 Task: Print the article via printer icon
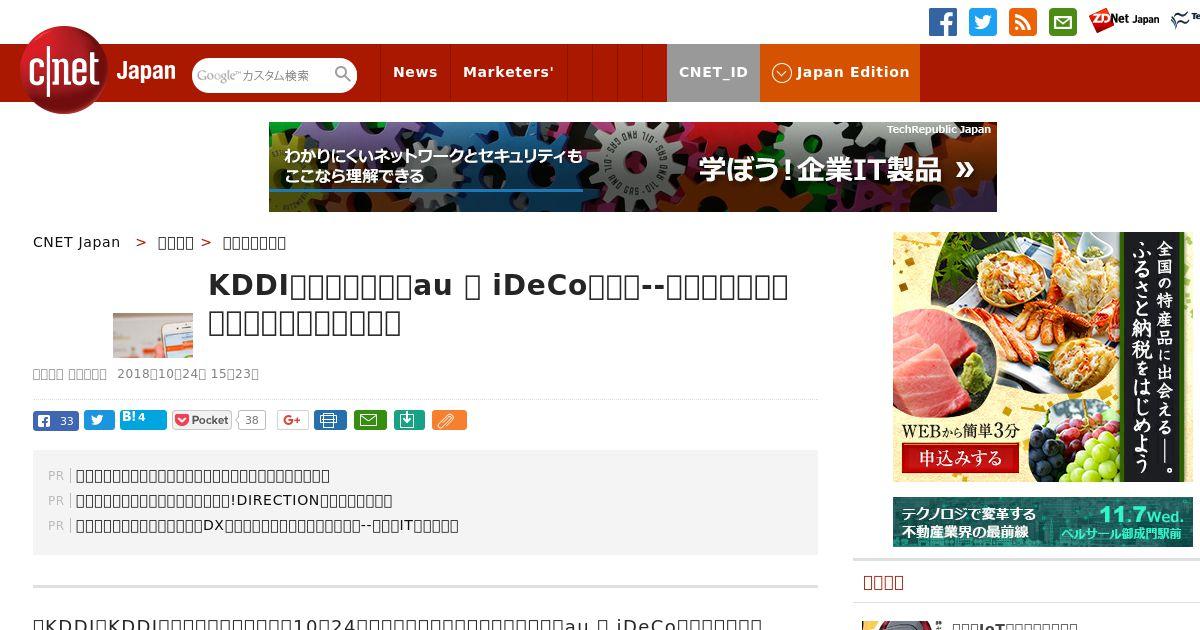330,421
